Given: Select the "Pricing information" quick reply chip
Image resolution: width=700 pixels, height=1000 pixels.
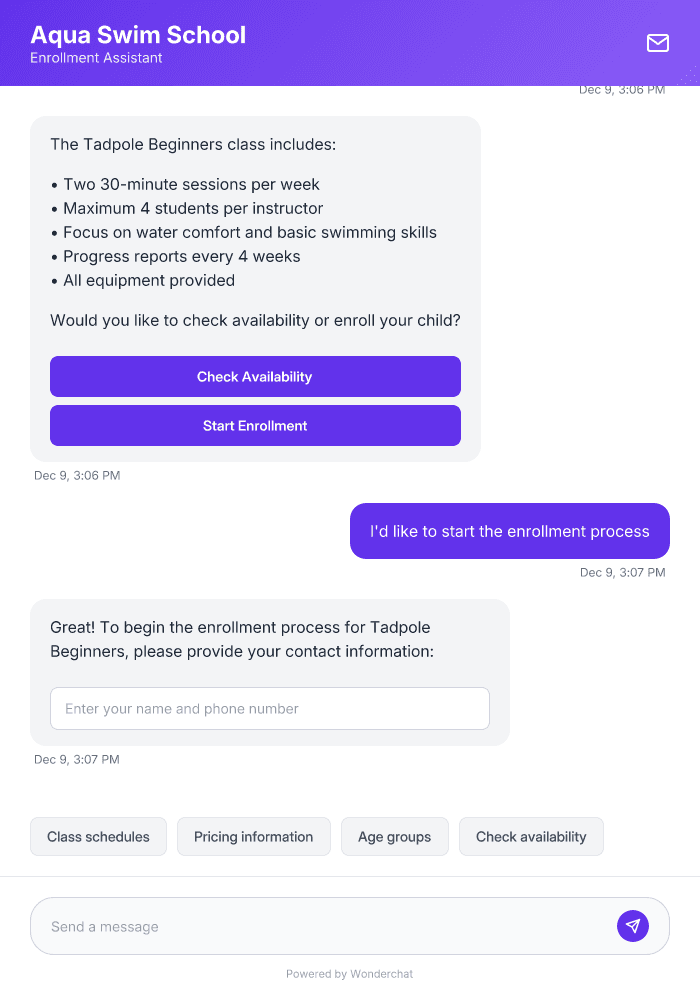Looking at the screenshot, I should tap(253, 836).
